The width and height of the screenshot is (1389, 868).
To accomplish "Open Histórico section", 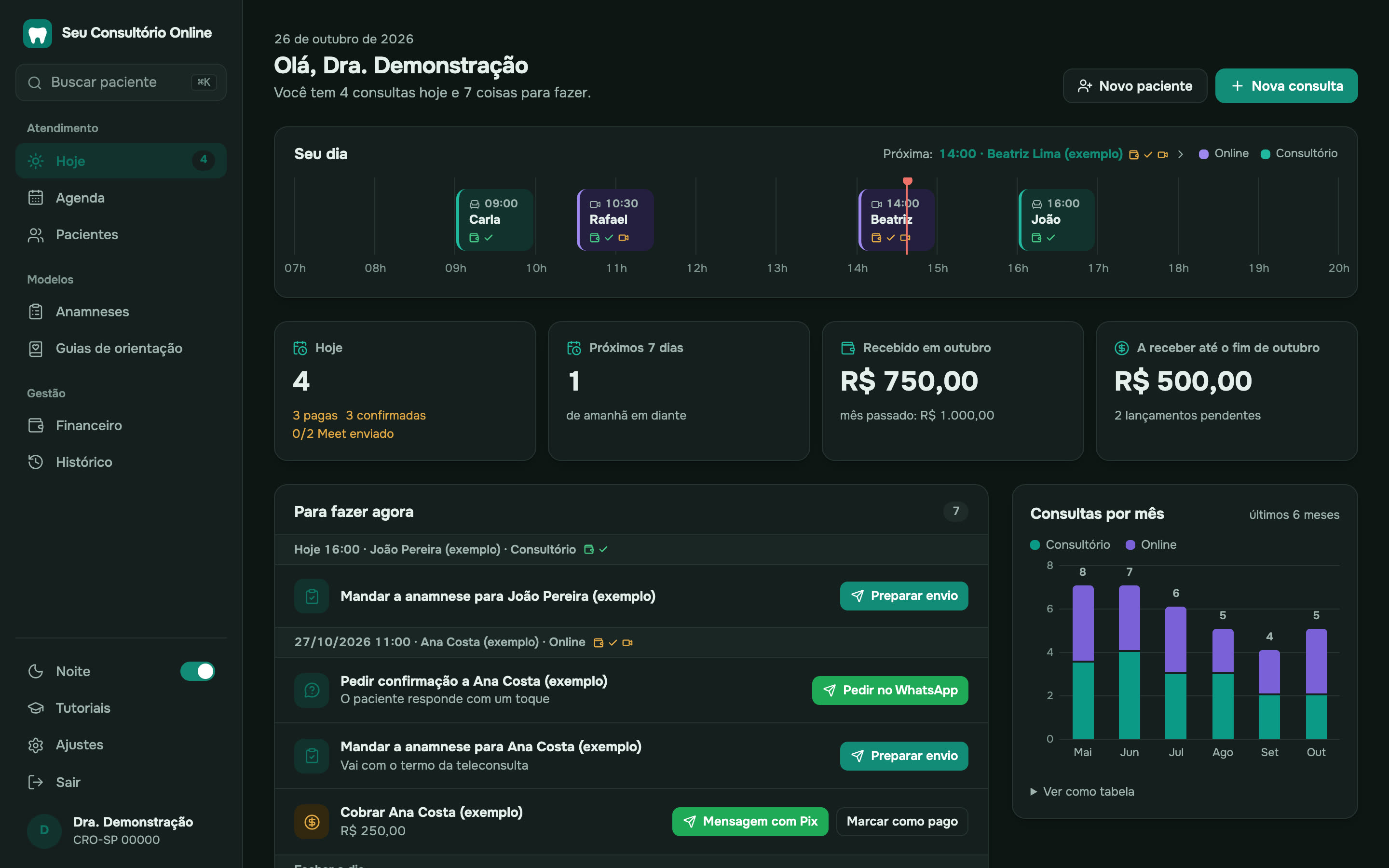I will click(121, 462).
